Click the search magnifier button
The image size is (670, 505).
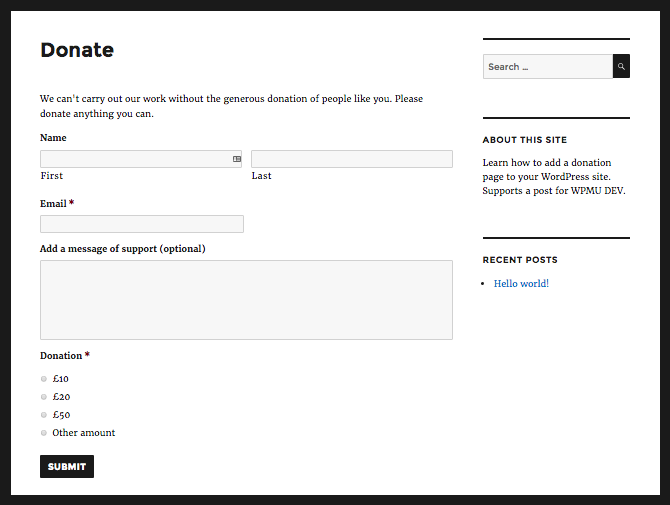tap(621, 66)
